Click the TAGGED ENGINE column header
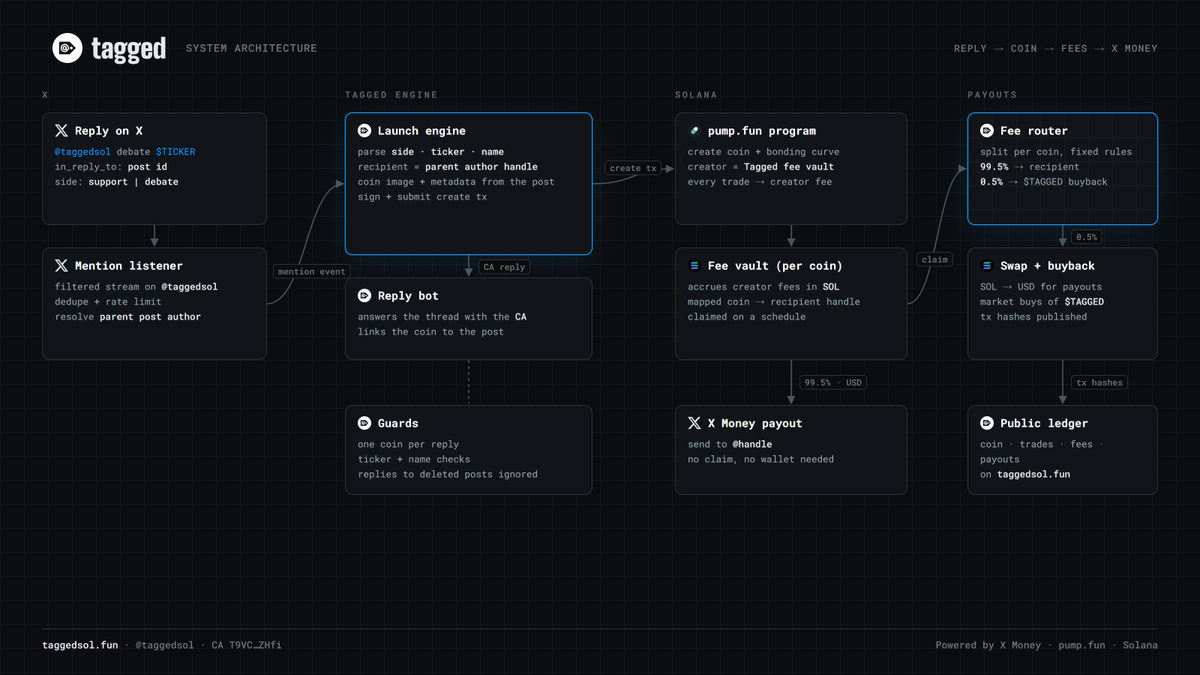This screenshot has height=675, width=1200. point(391,95)
